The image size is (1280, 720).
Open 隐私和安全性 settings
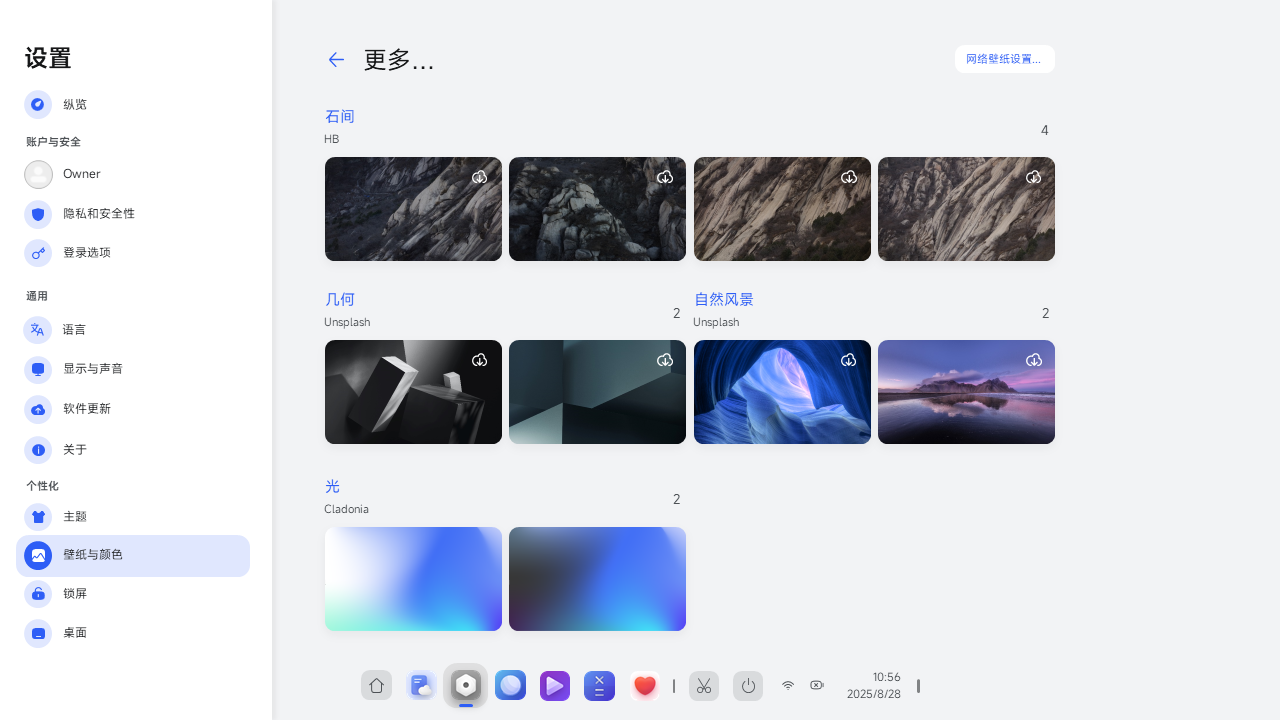point(133,214)
